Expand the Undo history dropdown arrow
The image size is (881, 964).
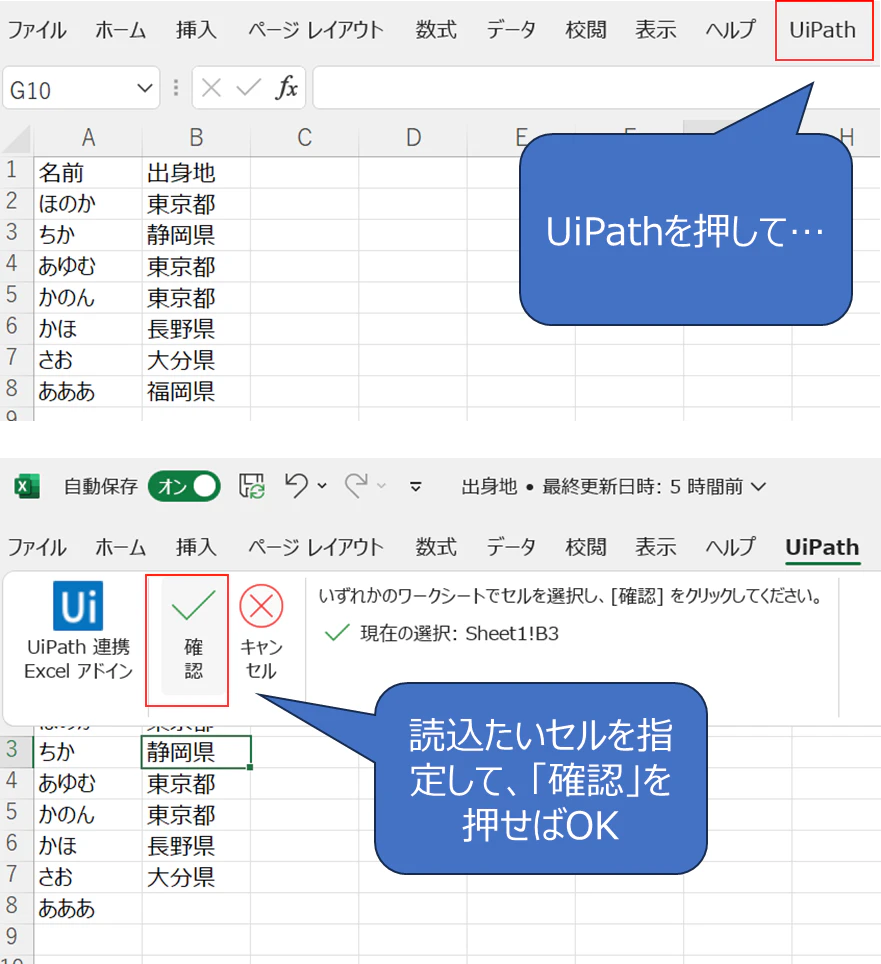coord(322,486)
